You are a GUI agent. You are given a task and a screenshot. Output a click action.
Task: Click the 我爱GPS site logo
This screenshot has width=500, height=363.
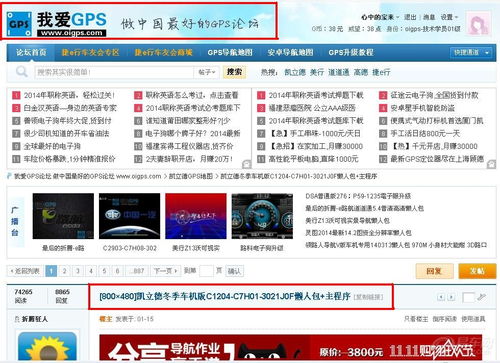pyautogui.click(x=57, y=24)
